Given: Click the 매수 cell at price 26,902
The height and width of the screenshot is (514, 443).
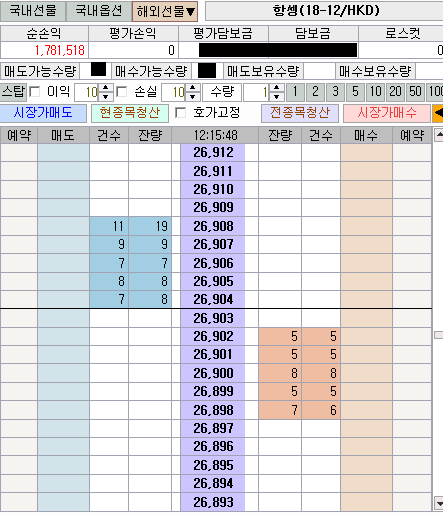Looking at the screenshot, I should coord(366,336).
